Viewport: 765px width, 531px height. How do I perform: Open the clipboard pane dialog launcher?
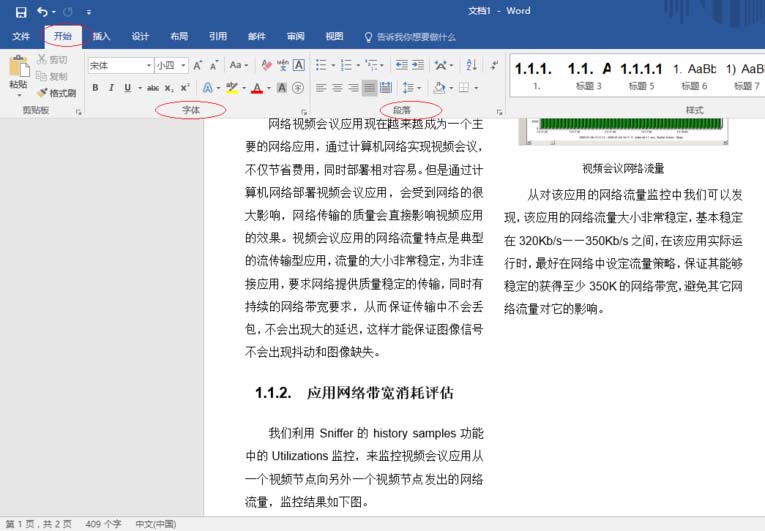coord(79,112)
